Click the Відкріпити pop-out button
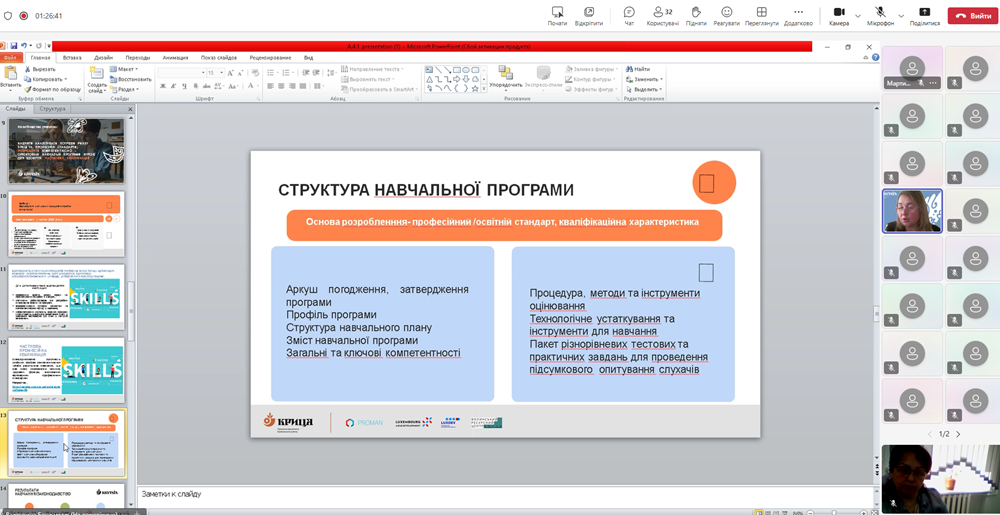This screenshot has height=515, width=1000. 589,16
